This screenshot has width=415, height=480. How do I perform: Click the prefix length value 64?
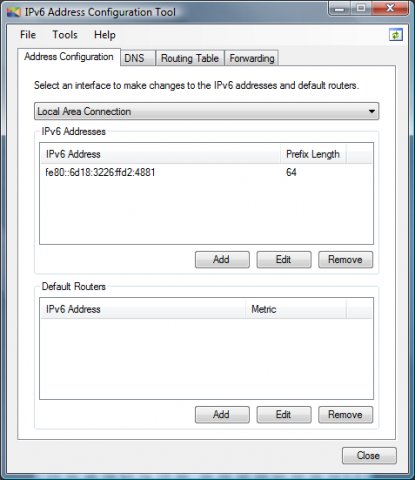291,172
